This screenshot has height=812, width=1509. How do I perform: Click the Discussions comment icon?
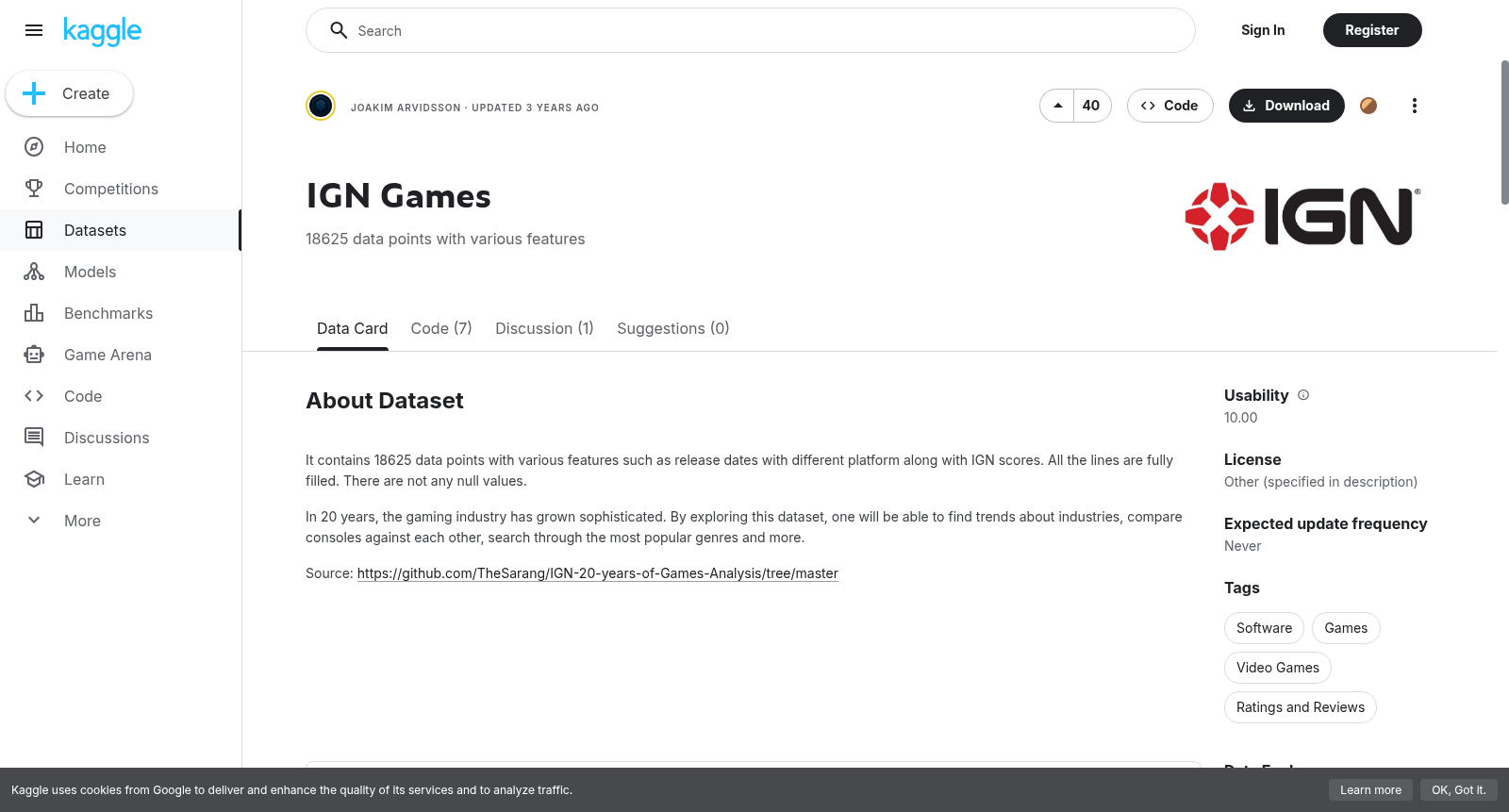34,438
